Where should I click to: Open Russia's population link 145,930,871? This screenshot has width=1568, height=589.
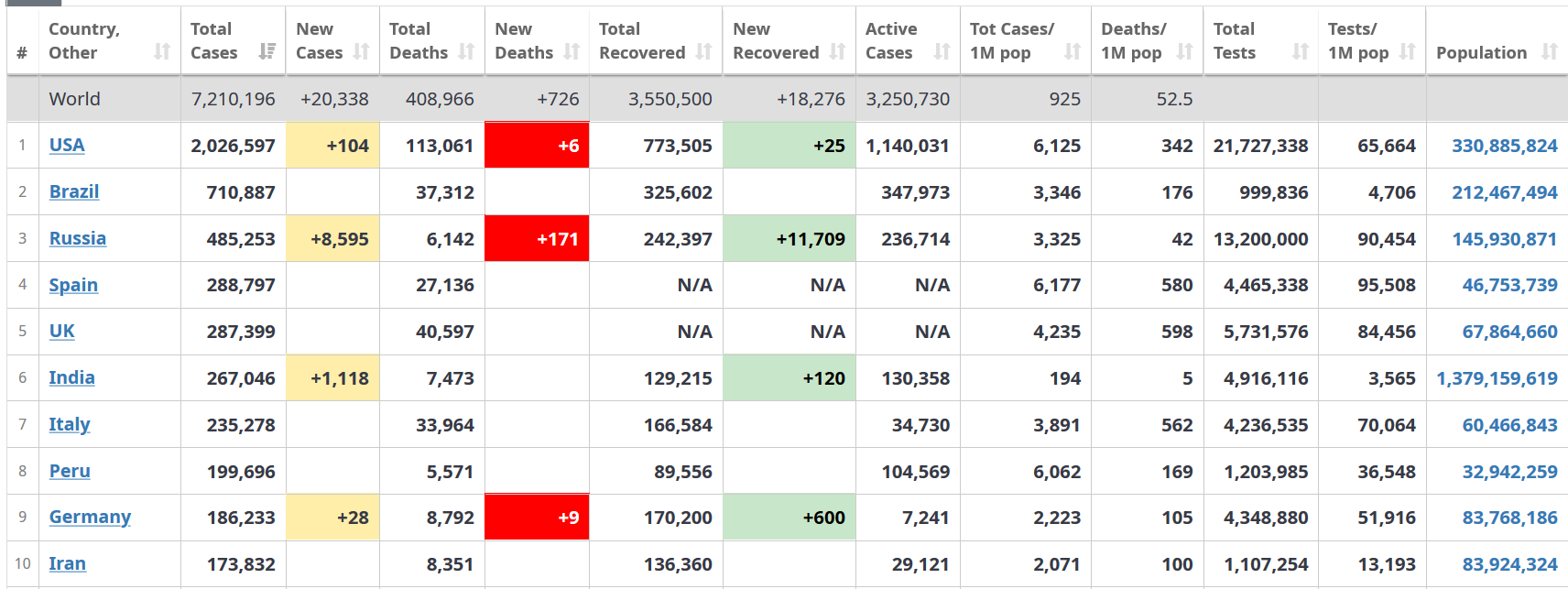click(x=1505, y=239)
